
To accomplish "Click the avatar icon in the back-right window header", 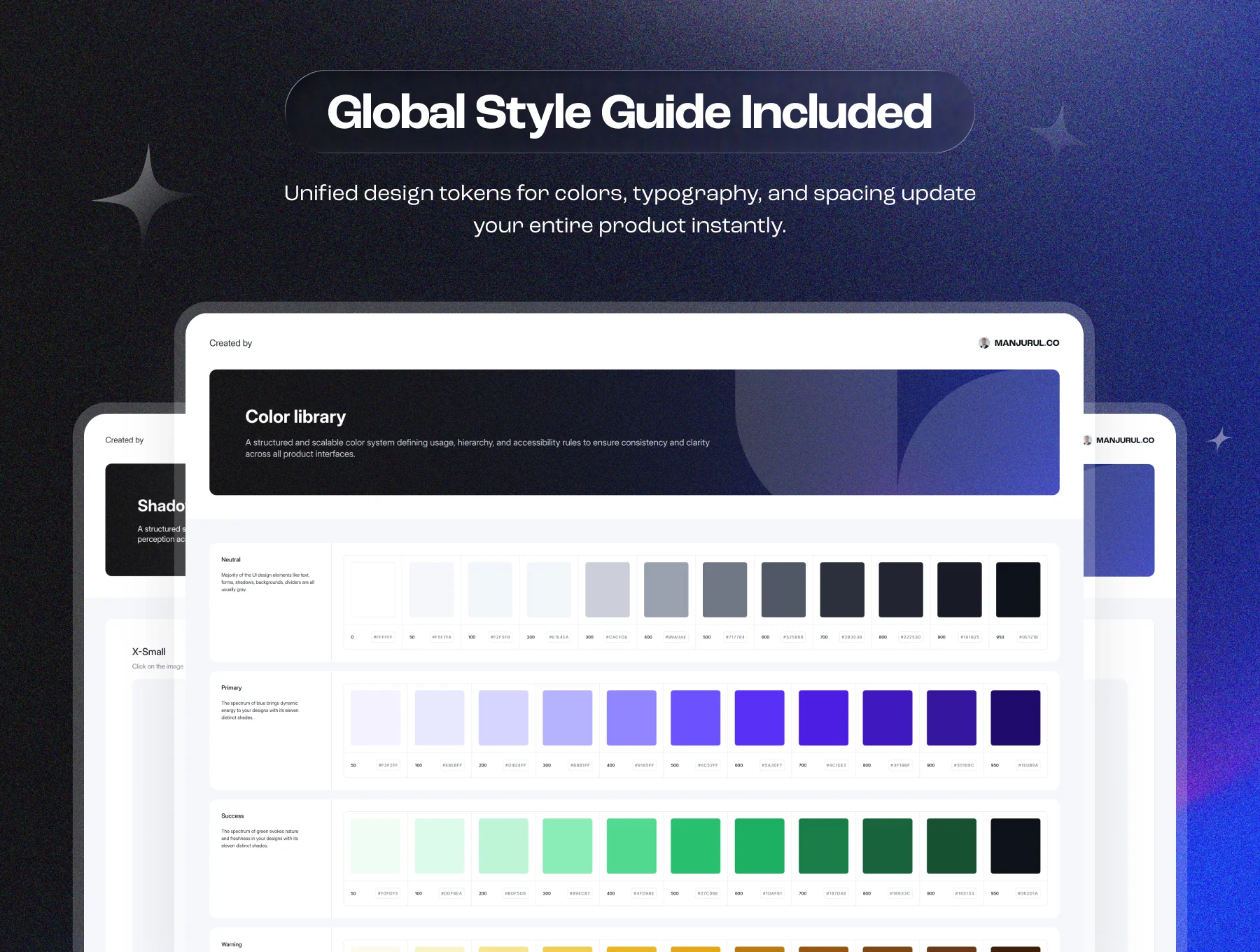I will point(1087,440).
